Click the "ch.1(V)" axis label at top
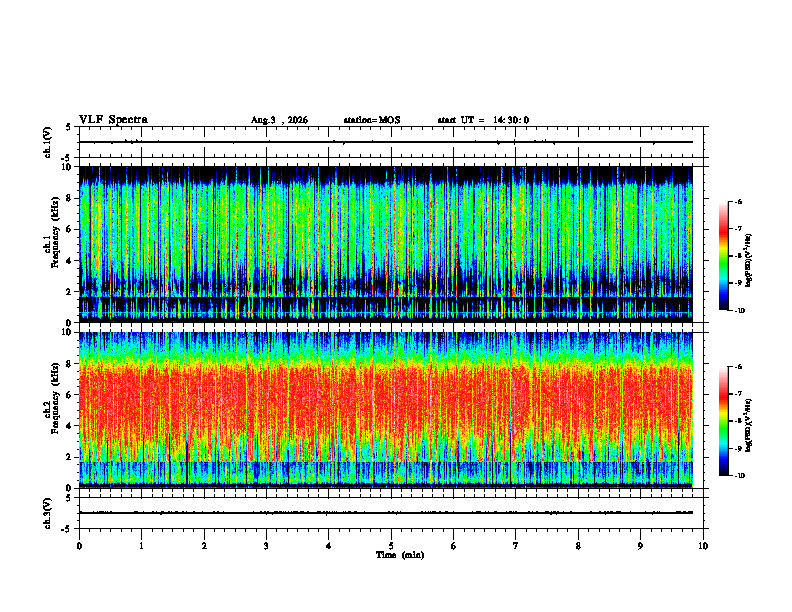The width and height of the screenshot is (792, 612). pyautogui.click(x=48, y=142)
